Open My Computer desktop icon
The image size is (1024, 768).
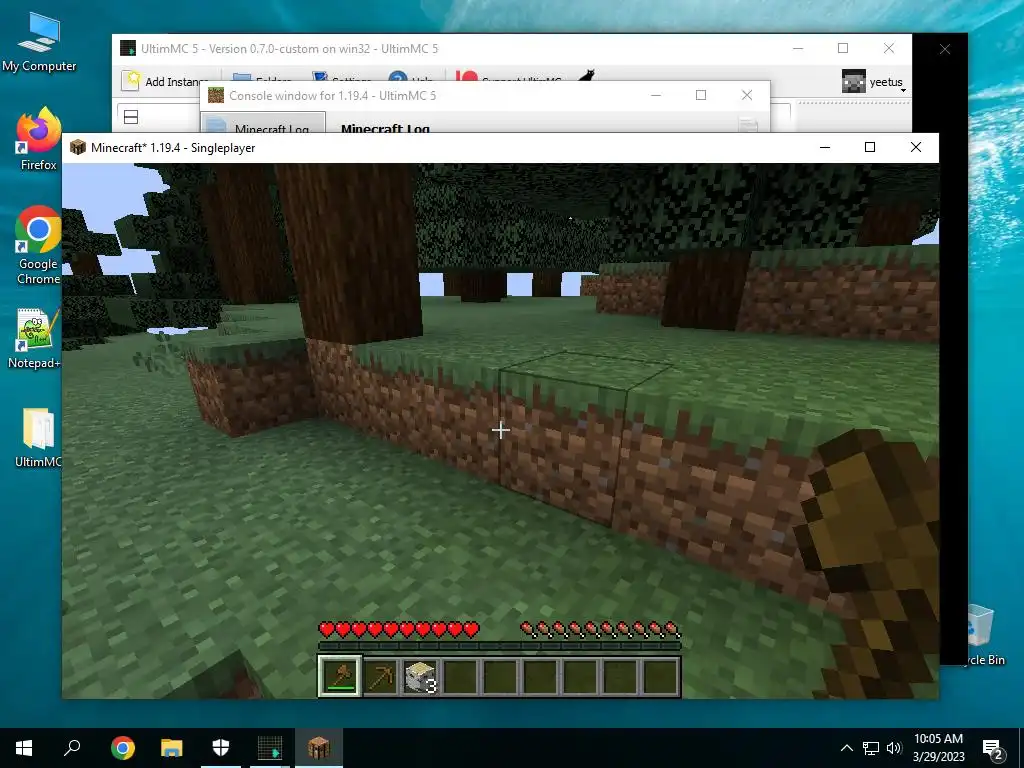pyautogui.click(x=39, y=42)
